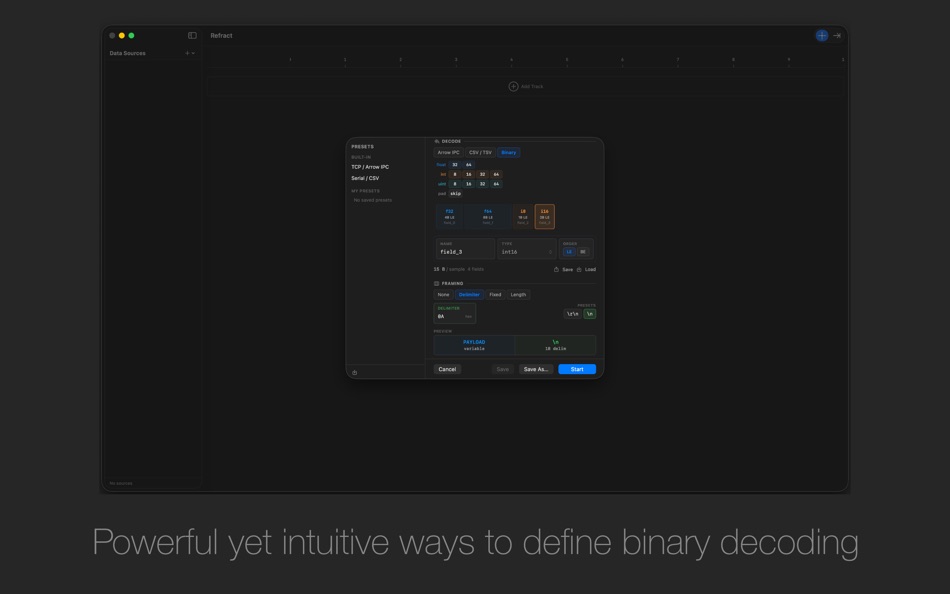Select the Length framing mode
Image resolution: width=950 pixels, height=594 pixels.
(518, 295)
